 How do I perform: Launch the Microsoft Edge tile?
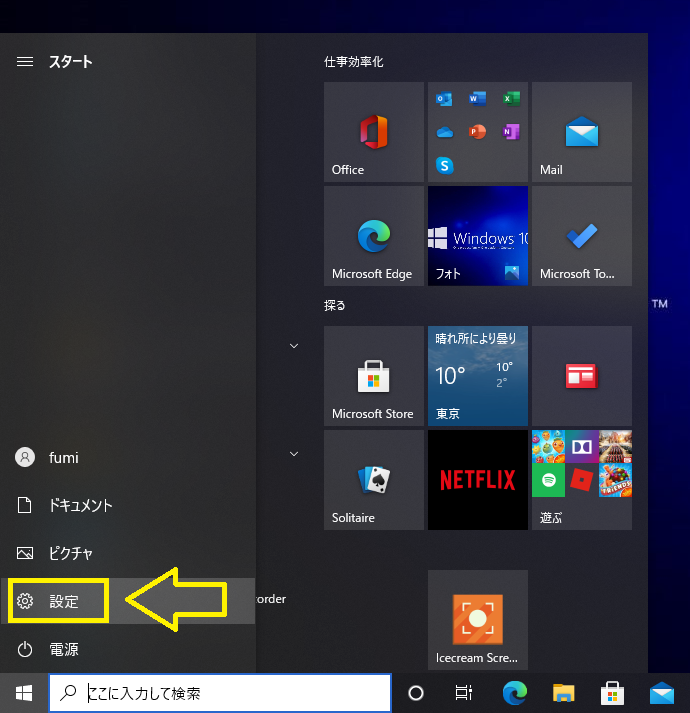pos(373,236)
